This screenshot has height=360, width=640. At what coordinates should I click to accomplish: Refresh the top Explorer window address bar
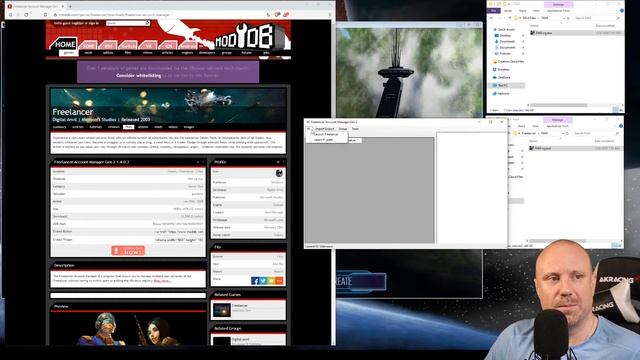click(x=568, y=18)
